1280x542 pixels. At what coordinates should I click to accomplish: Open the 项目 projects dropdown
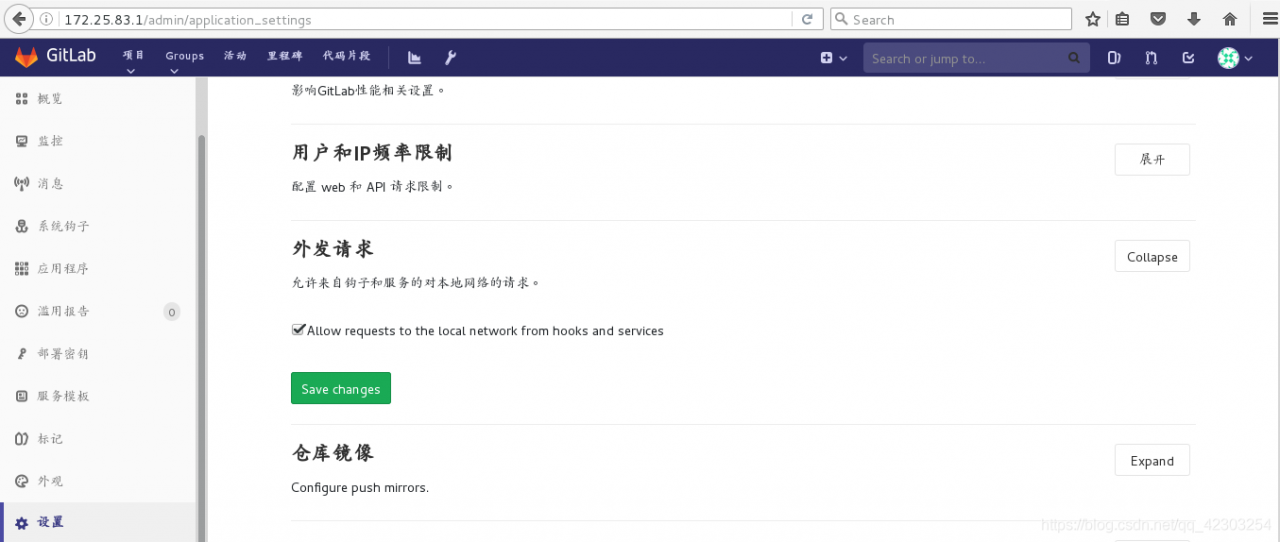click(x=134, y=59)
